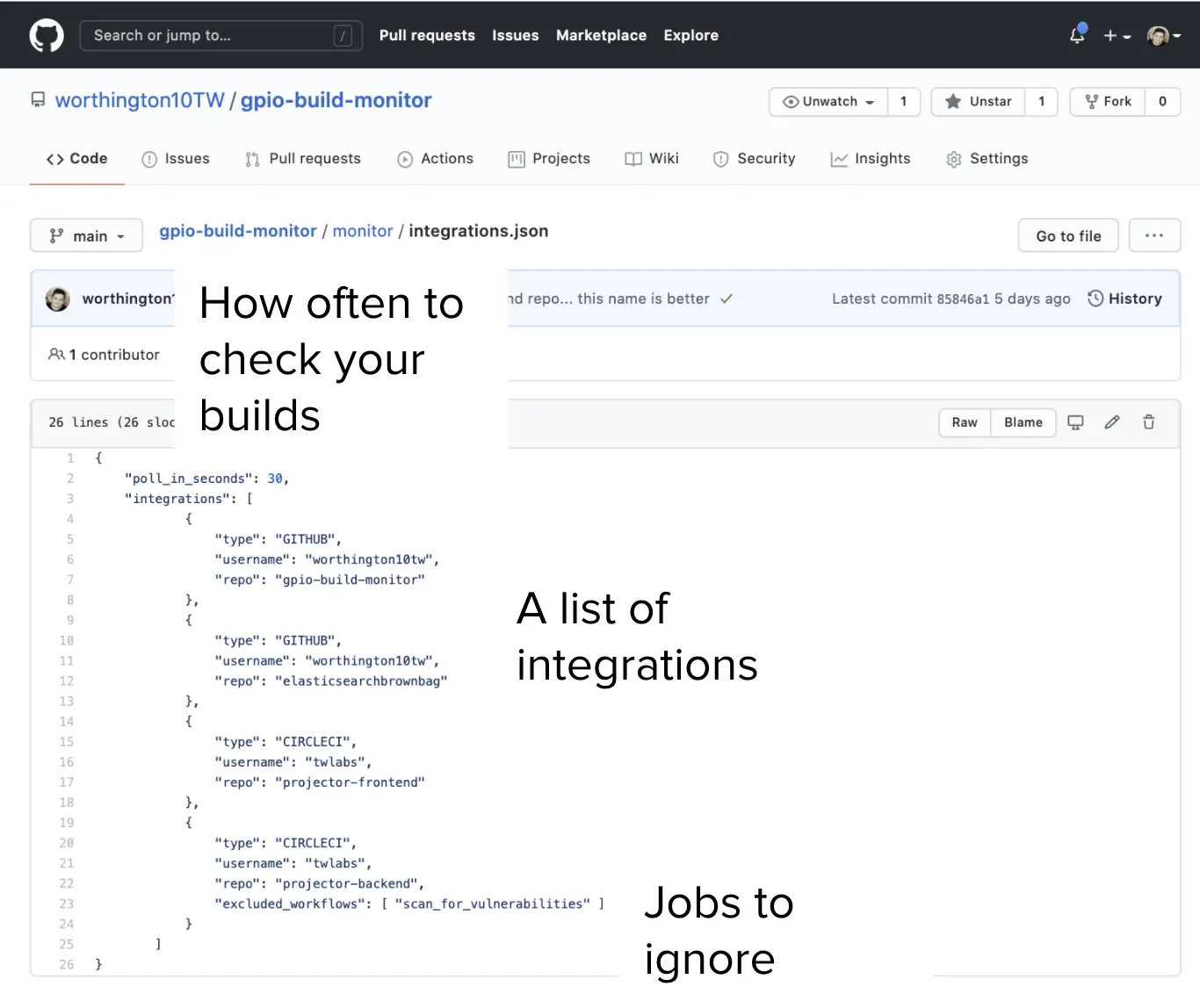The width and height of the screenshot is (1200, 1008).
Task: Select line number 23
Action: pyautogui.click(x=67, y=904)
